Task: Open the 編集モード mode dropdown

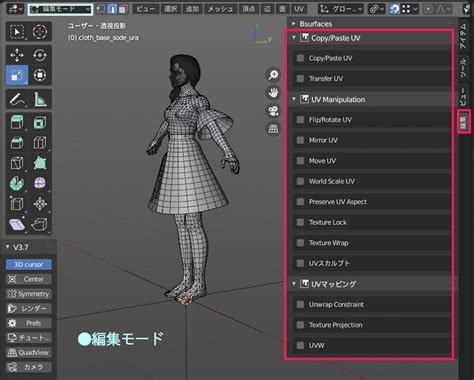Action: (x=60, y=9)
